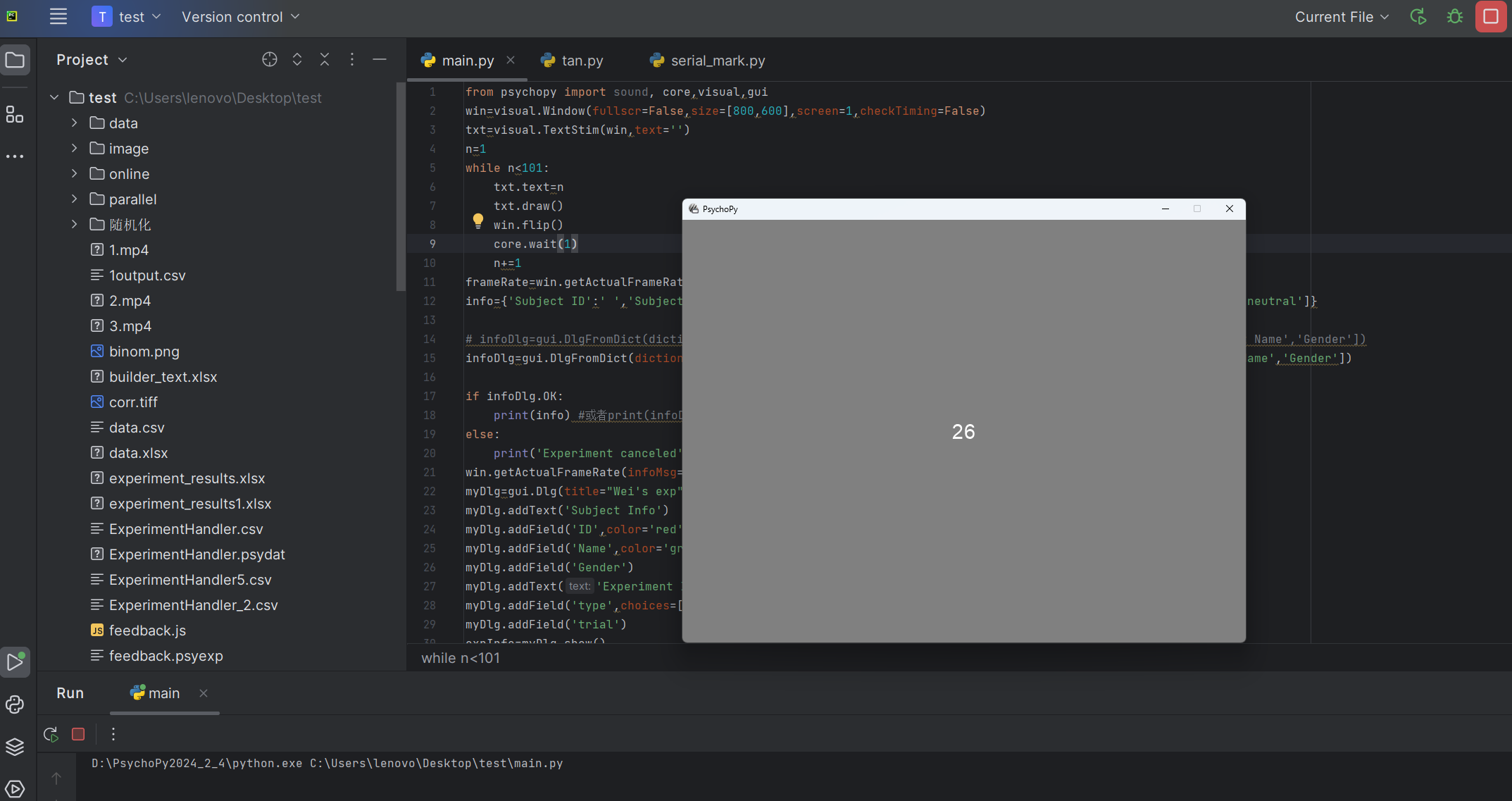The width and height of the screenshot is (1512, 801).
Task: Expand the data folder
Action: (x=75, y=123)
